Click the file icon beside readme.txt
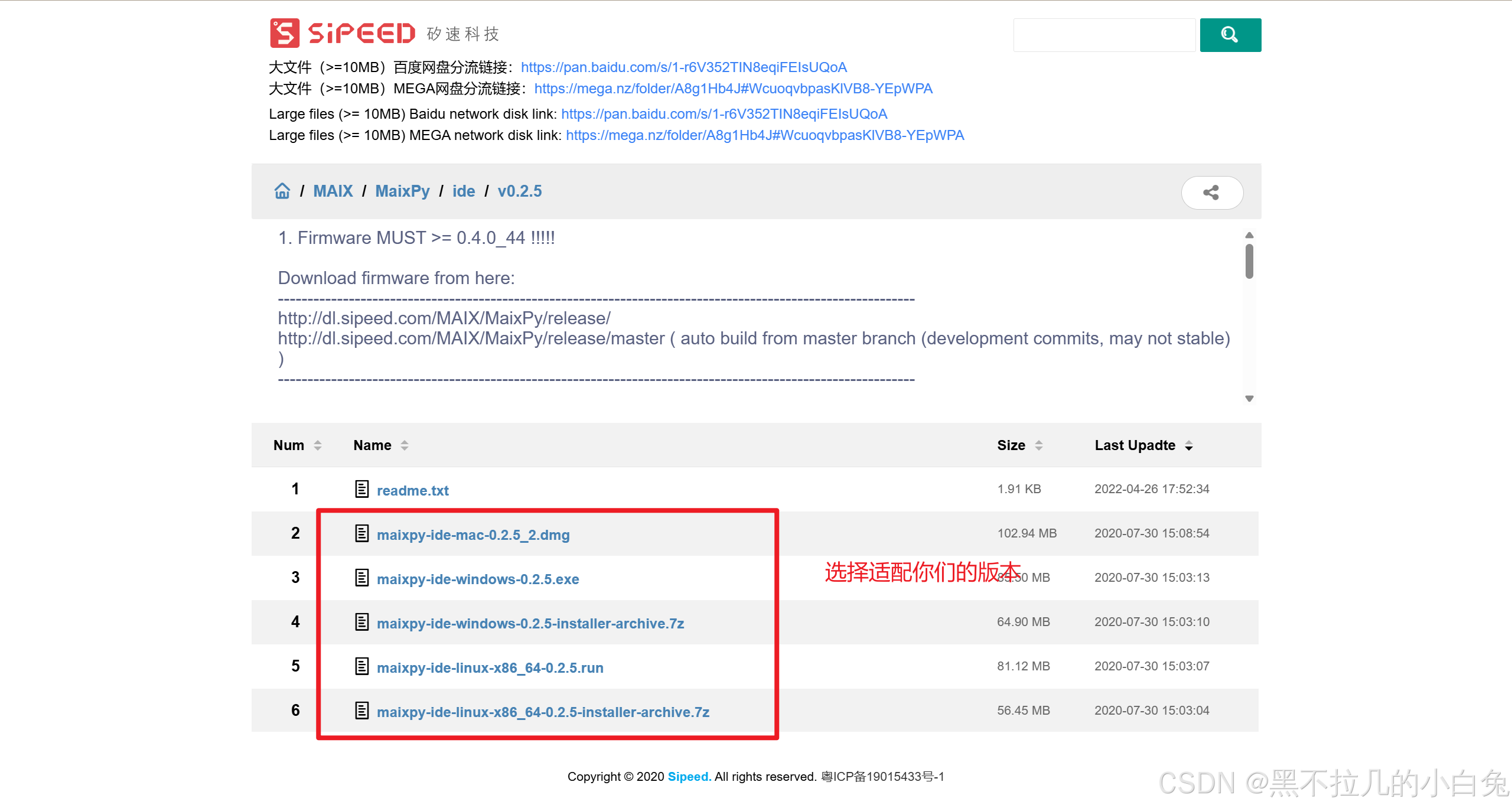The image size is (1512, 808). tap(361, 489)
